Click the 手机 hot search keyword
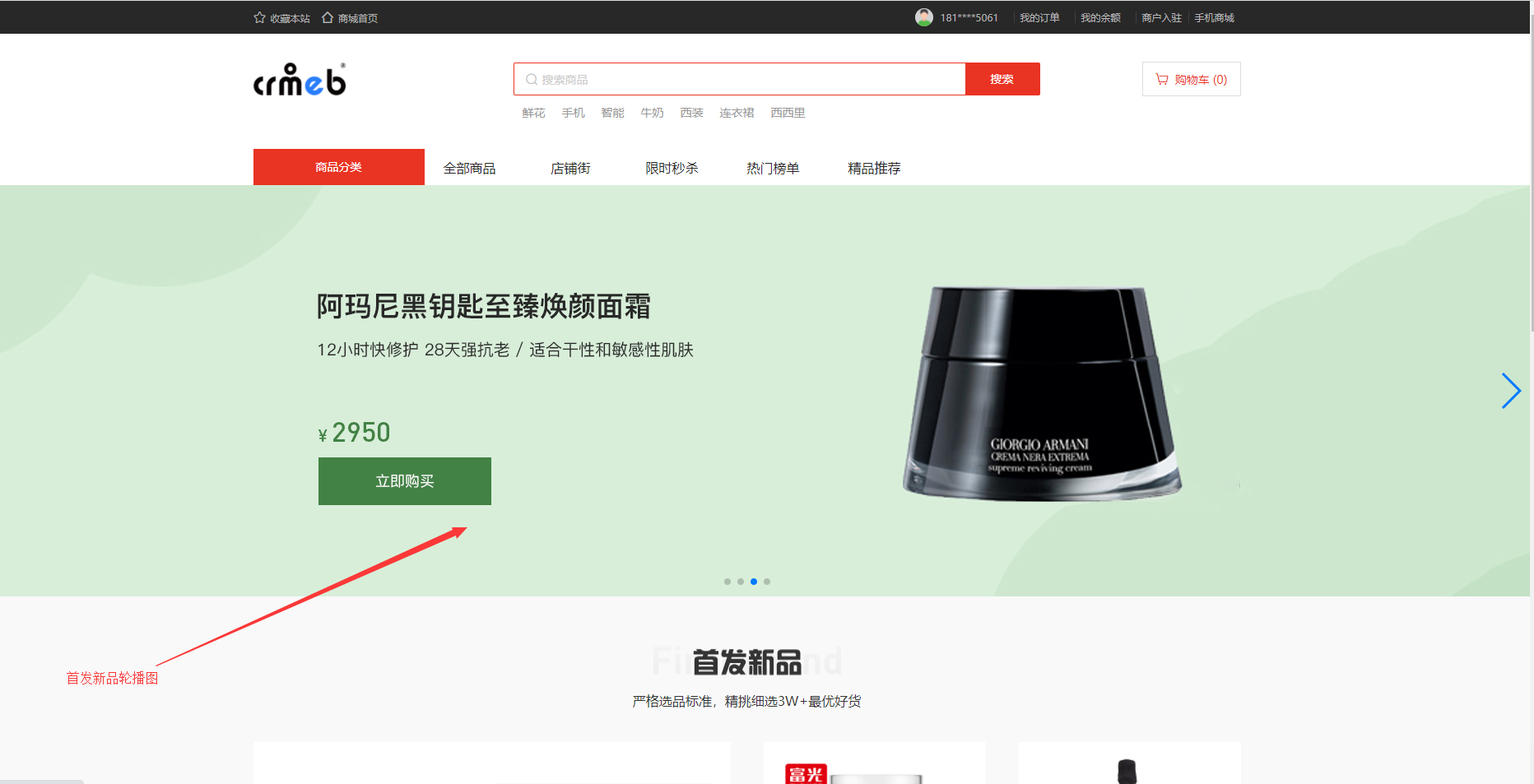Viewport: 1534px width, 784px height. (x=574, y=113)
